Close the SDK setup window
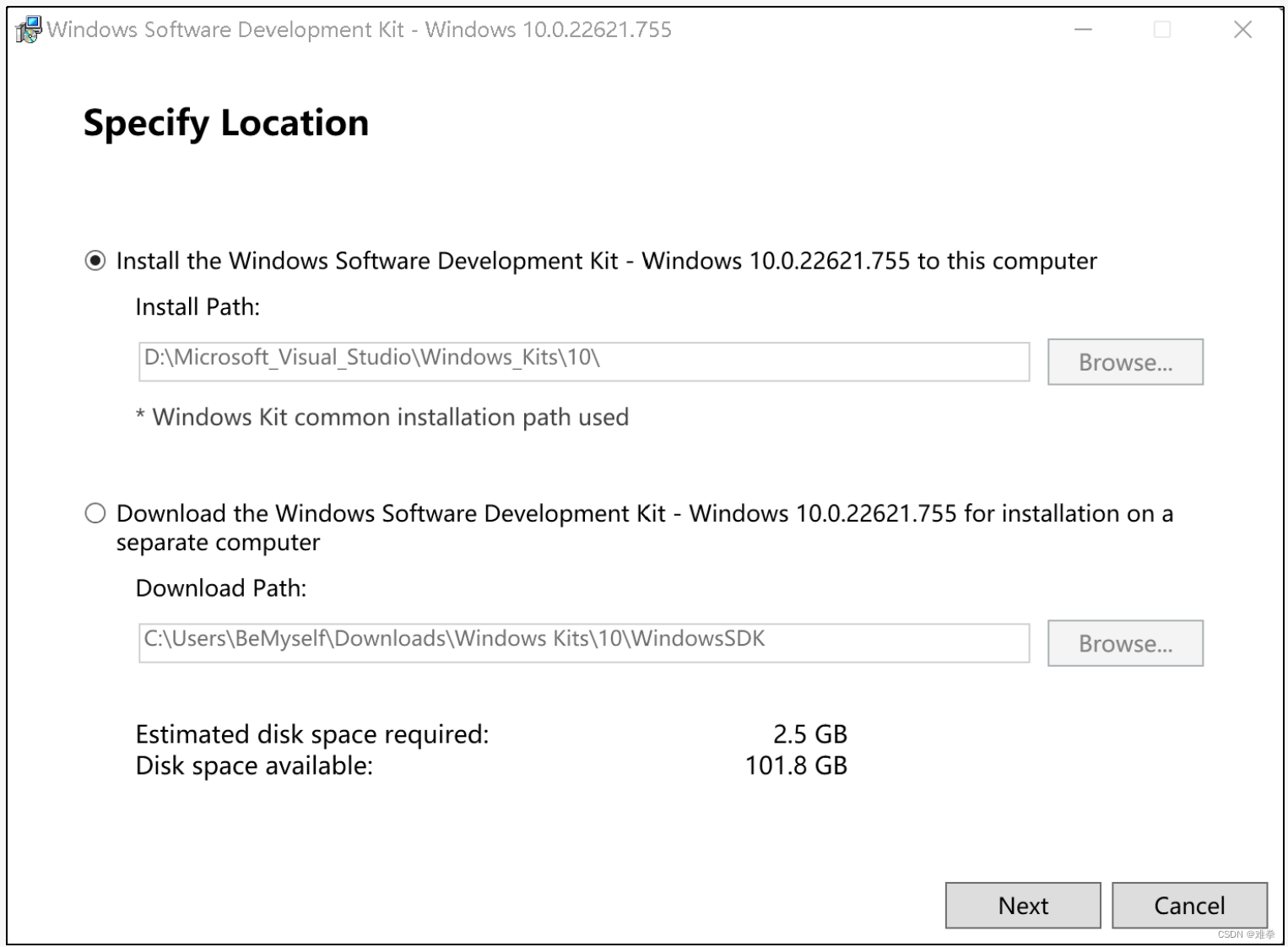 point(1242,30)
